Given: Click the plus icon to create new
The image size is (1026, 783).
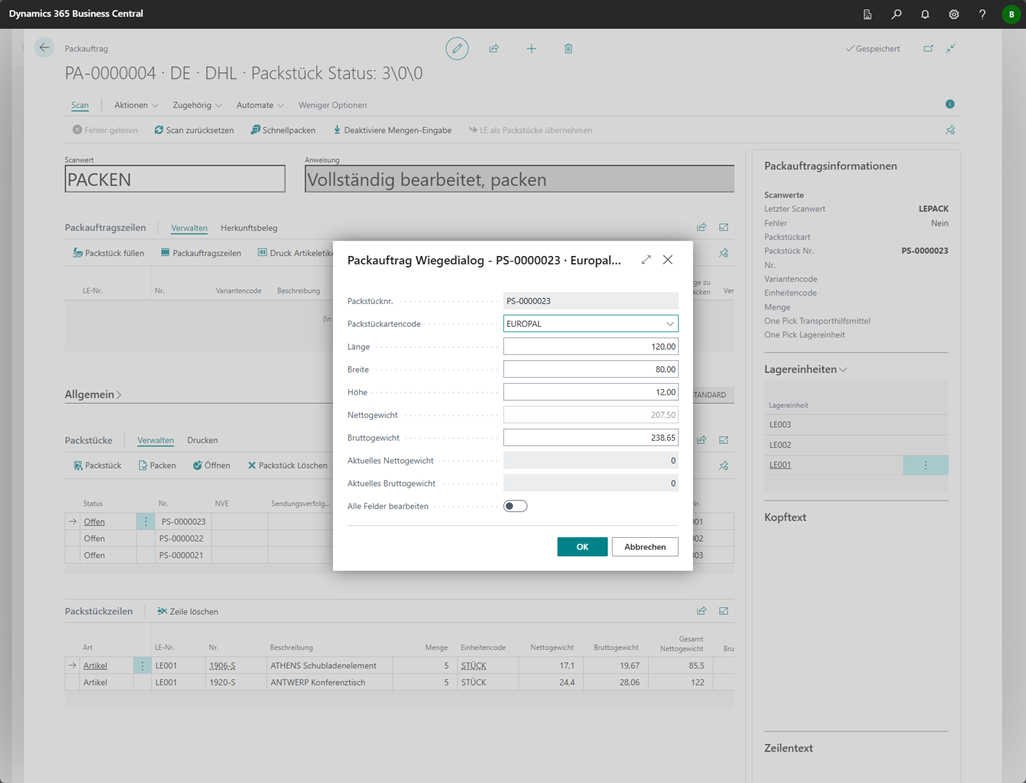Looking at the screenshot, I should (x=531, y=48).
